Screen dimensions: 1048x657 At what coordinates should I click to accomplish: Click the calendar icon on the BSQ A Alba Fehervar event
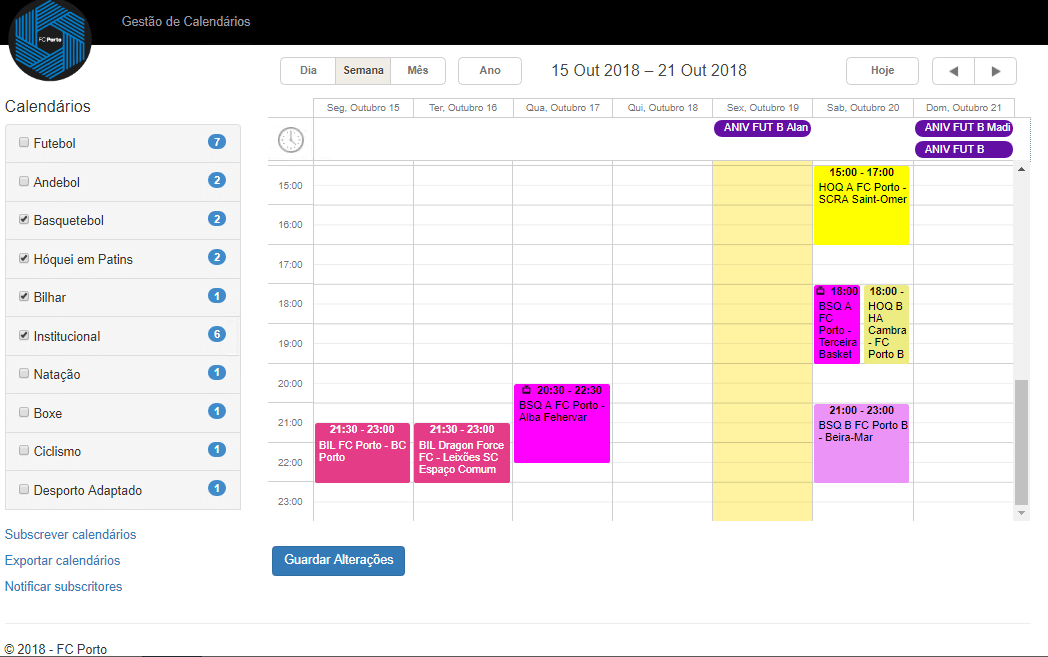528,390
